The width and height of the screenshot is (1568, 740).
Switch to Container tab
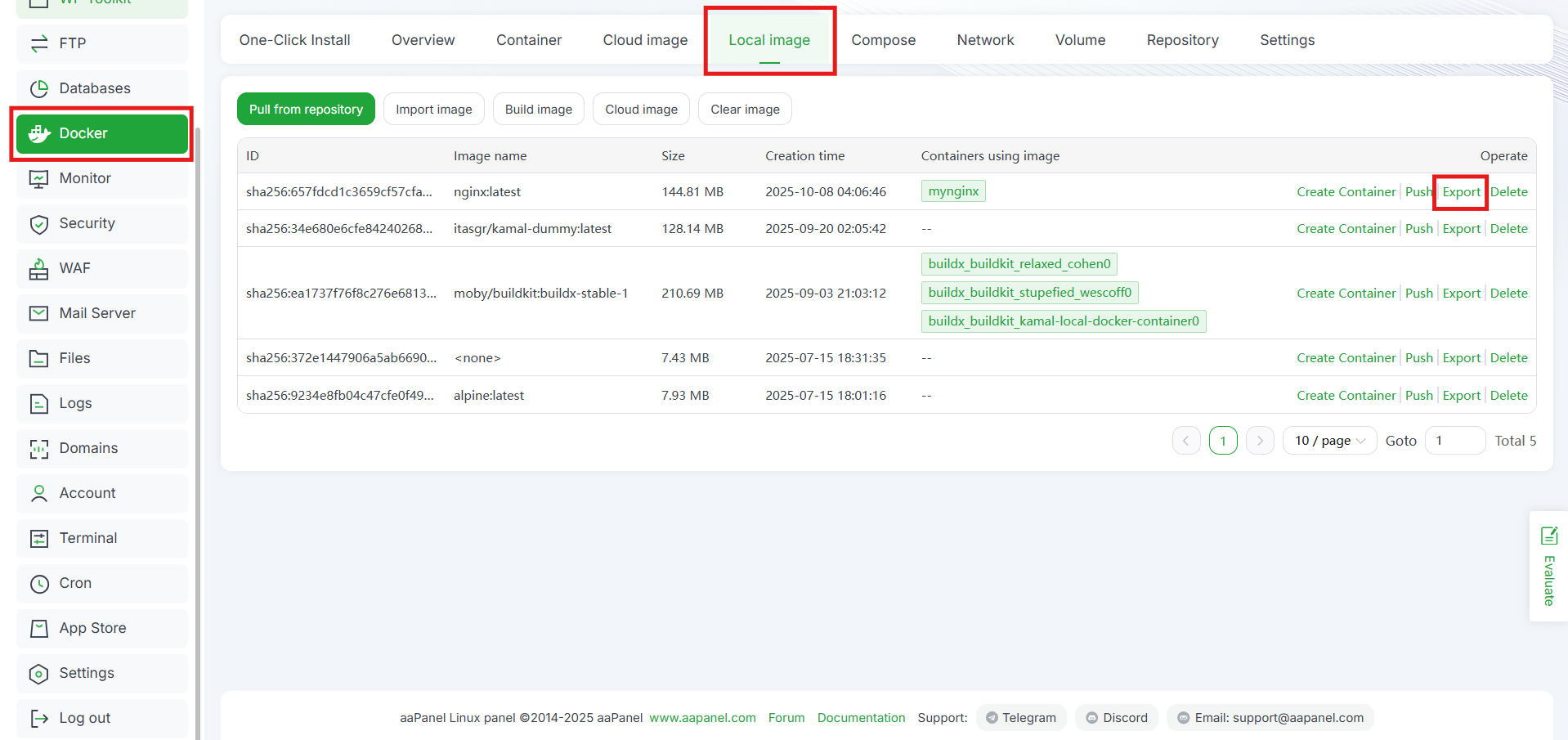529,40
